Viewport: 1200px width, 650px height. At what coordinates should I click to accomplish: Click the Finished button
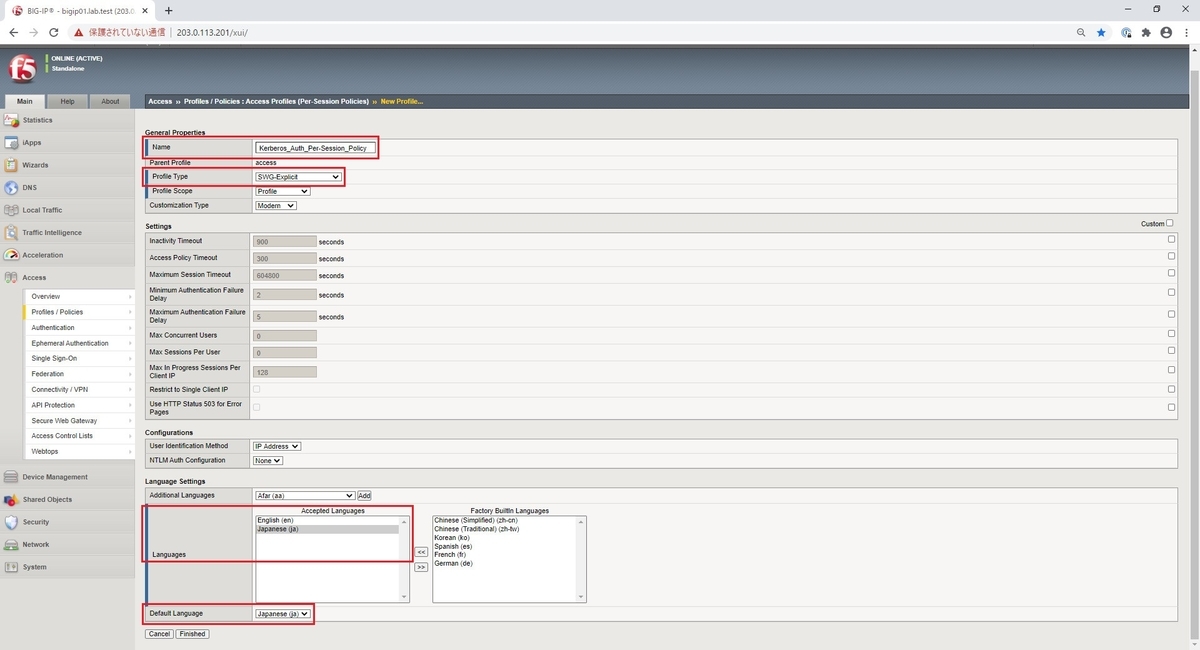click(192, 634)
